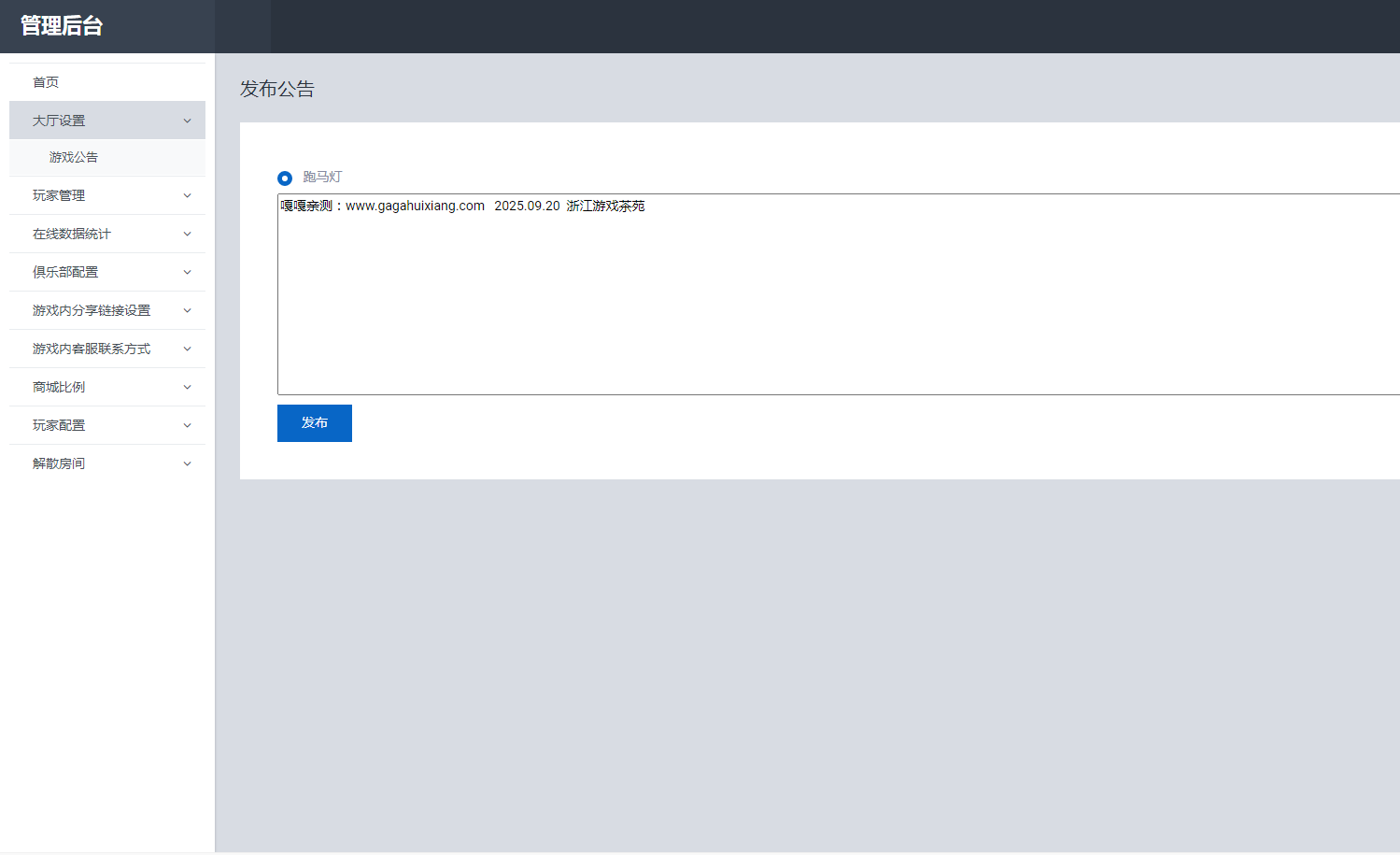Viewport: 1400px width, 855px height.
Task: Select the 玩家管理 menu label
Action: [59, 195]
